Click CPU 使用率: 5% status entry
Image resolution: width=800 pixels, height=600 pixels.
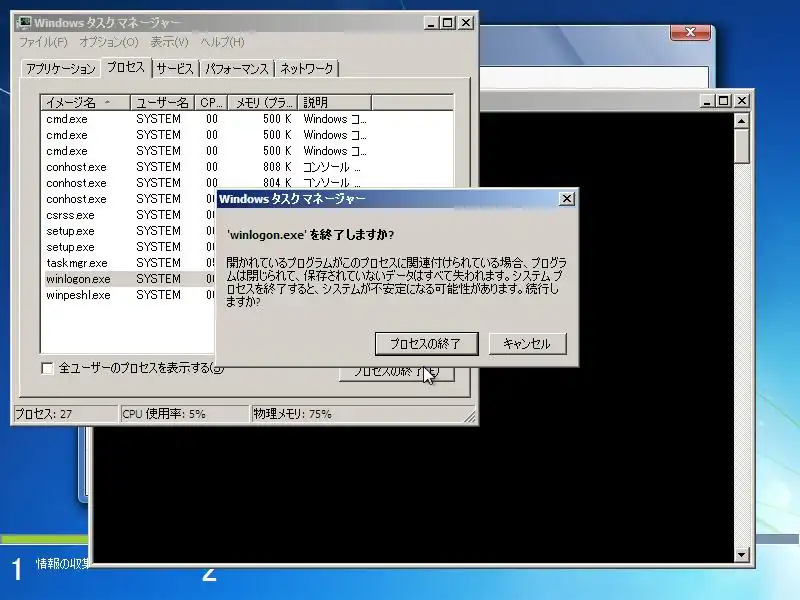pos(184,414)
